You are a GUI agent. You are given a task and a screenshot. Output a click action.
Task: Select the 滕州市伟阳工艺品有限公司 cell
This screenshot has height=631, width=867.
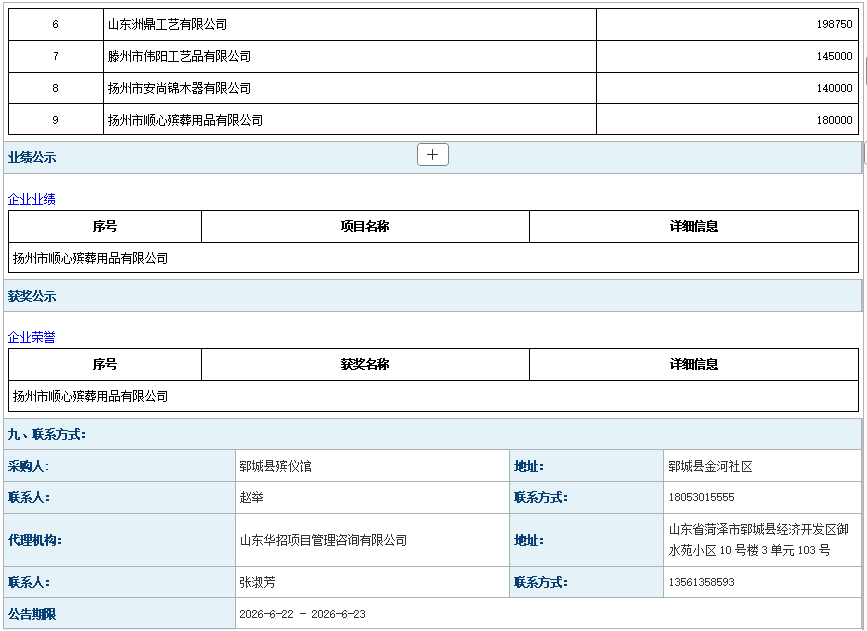point(349,56)
